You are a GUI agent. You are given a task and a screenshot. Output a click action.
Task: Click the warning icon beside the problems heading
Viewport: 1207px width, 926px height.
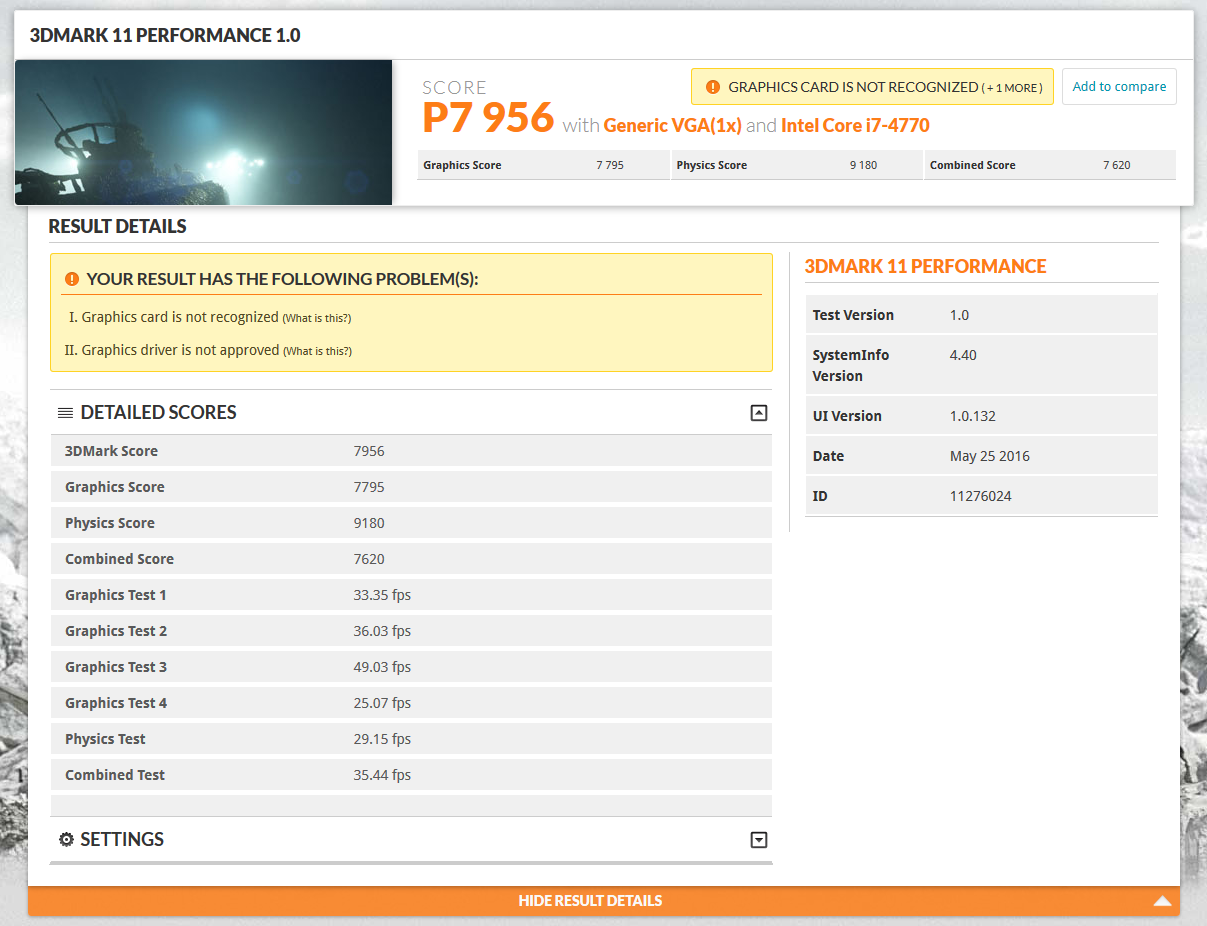pos(71,279)
